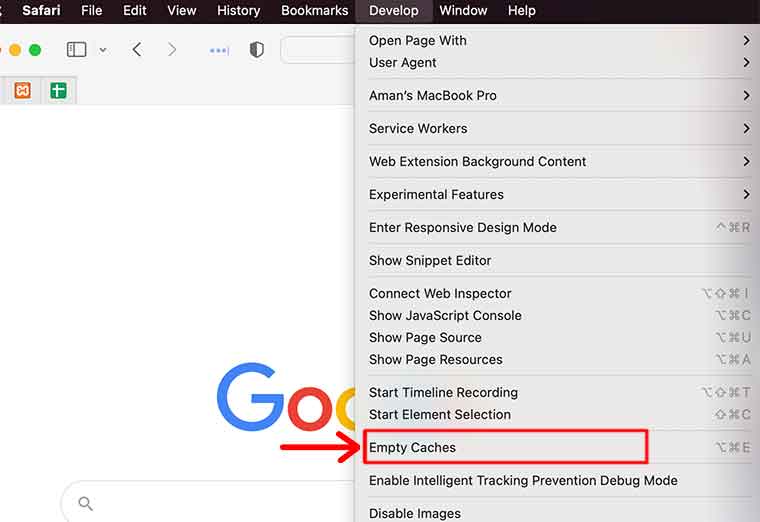The width and height of the screenshot is (760, 522).
Task: Expand Open Page With submenu
Action: (x=559, y=41)
